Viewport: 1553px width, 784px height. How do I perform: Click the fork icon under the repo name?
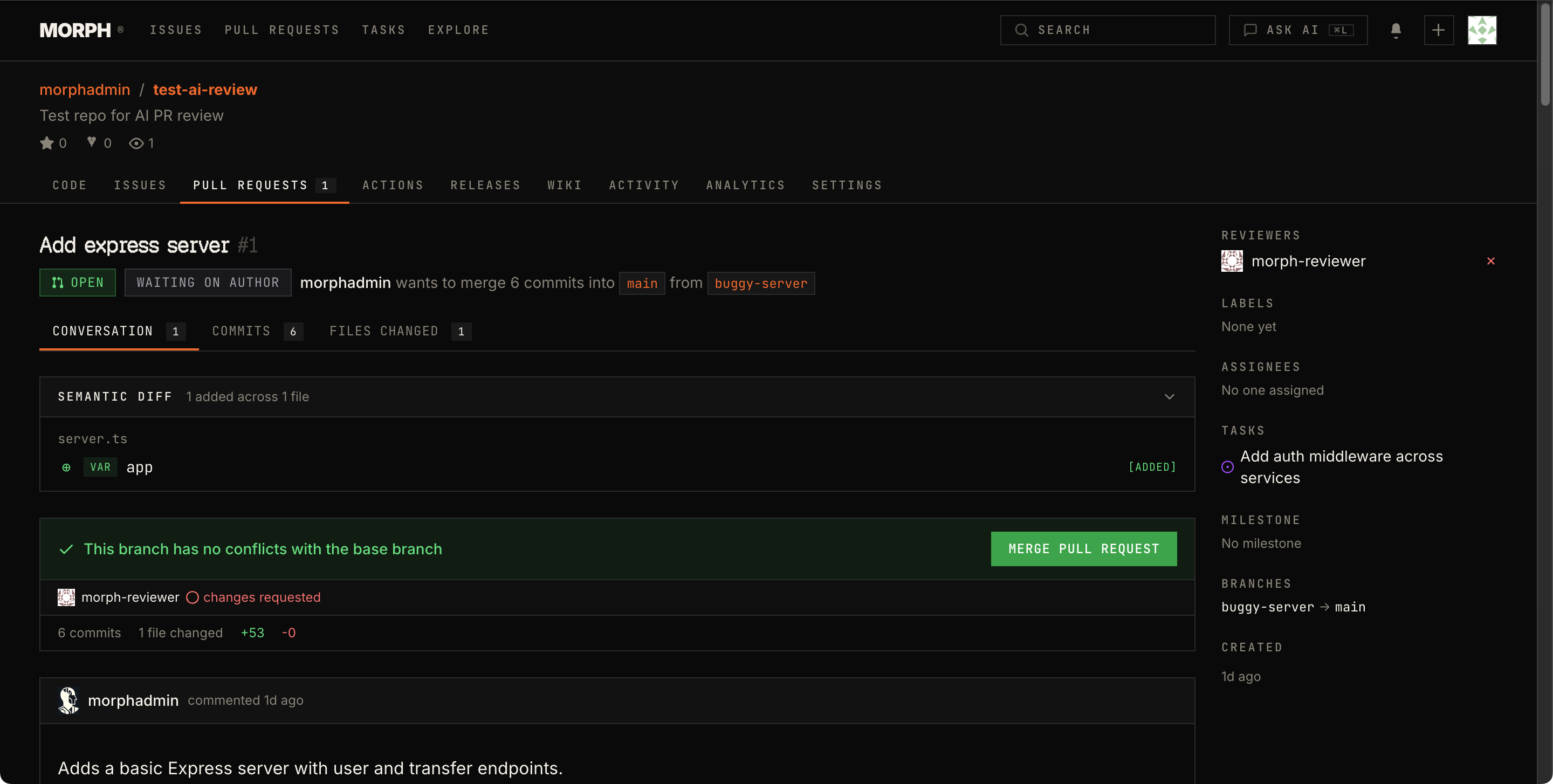[x=91, y=142]
